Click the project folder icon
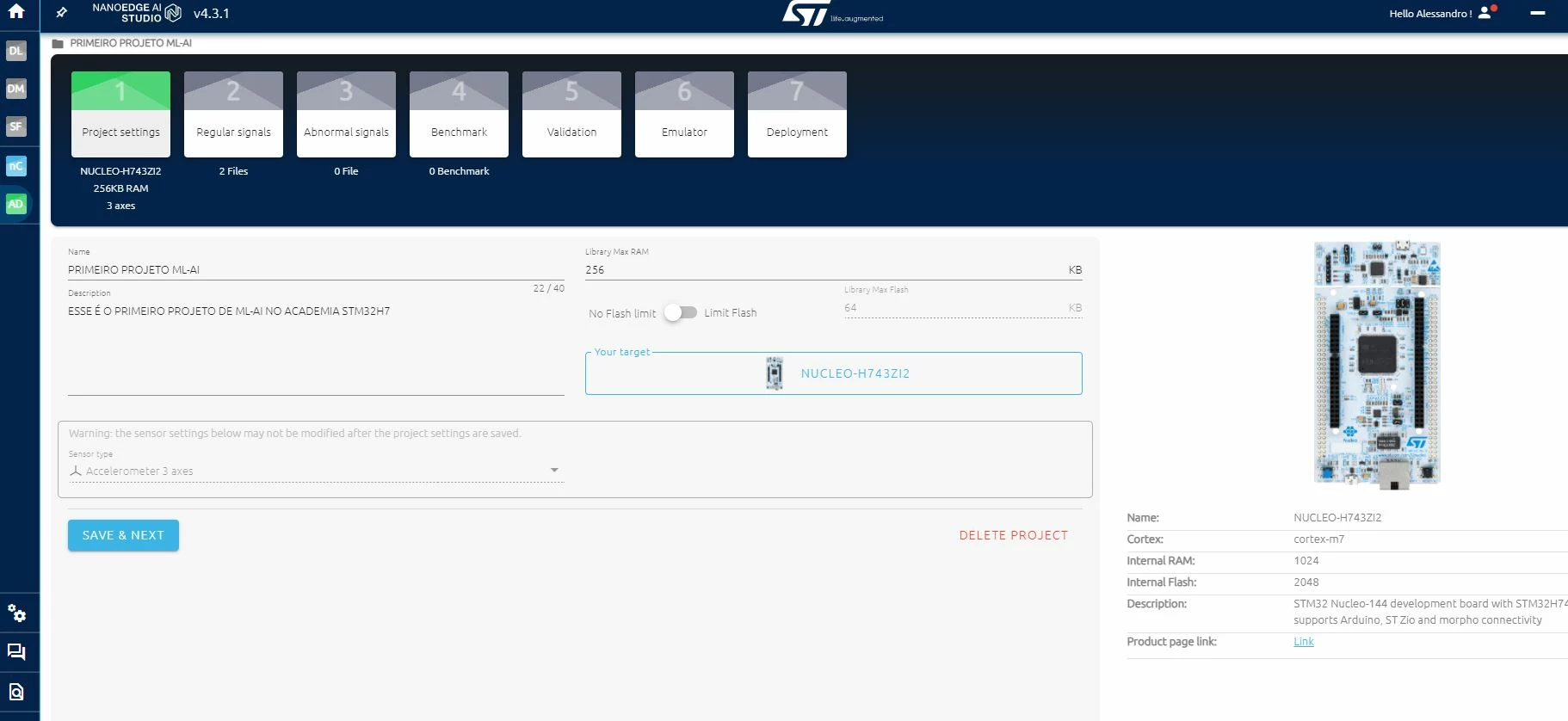This screenshot has height=721, width=1568. pos(58,43)
